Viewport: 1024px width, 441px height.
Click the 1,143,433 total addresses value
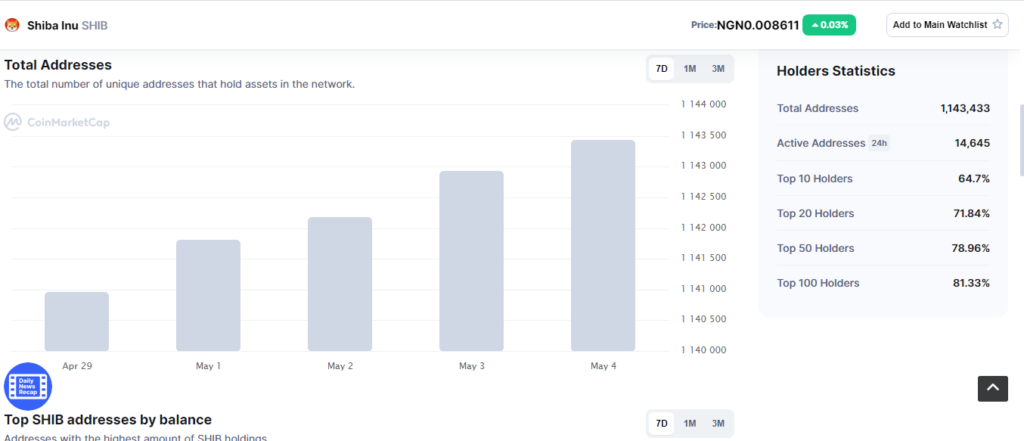coord(965,108)
